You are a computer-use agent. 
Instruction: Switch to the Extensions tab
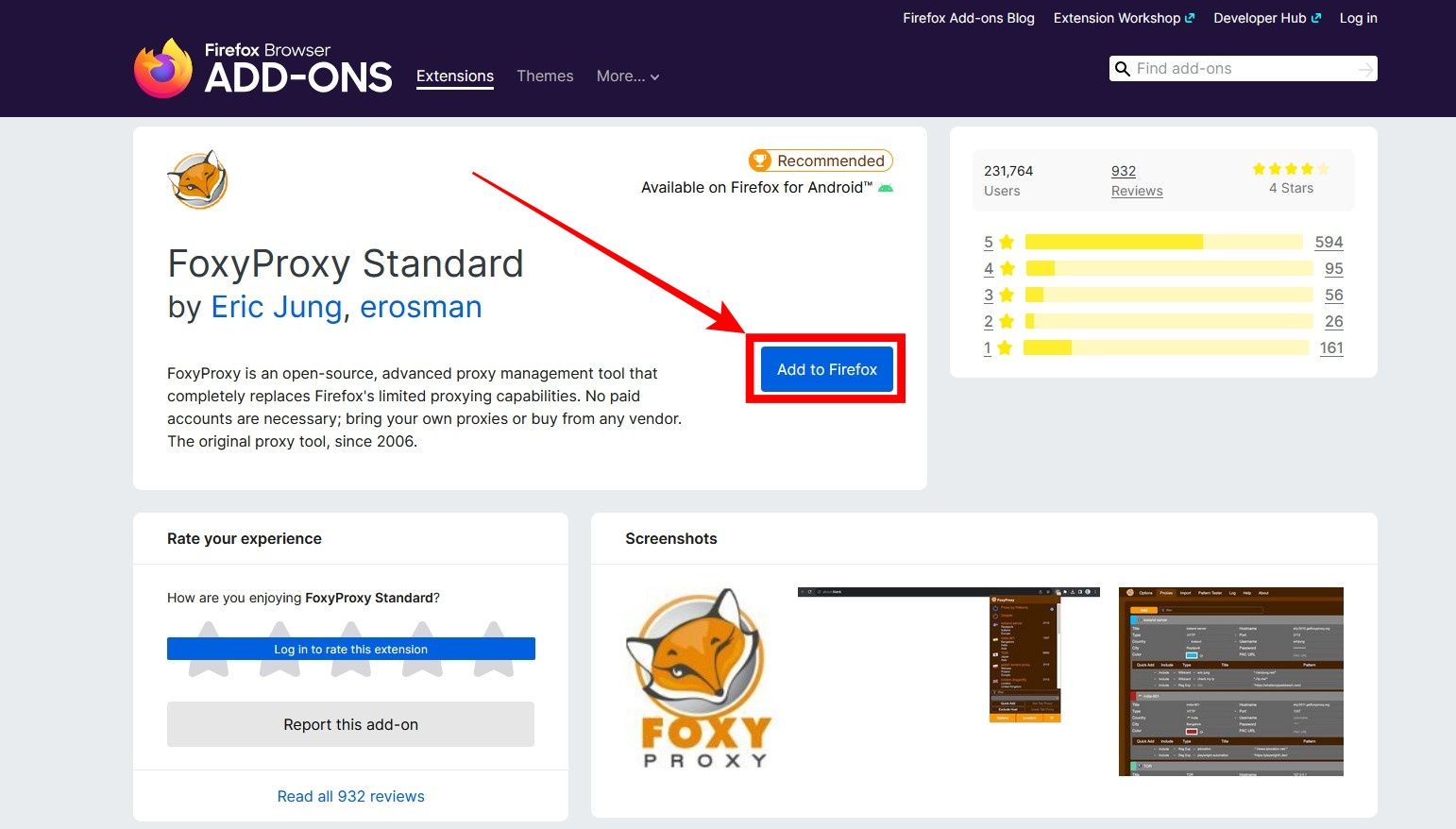click(454, 76)
